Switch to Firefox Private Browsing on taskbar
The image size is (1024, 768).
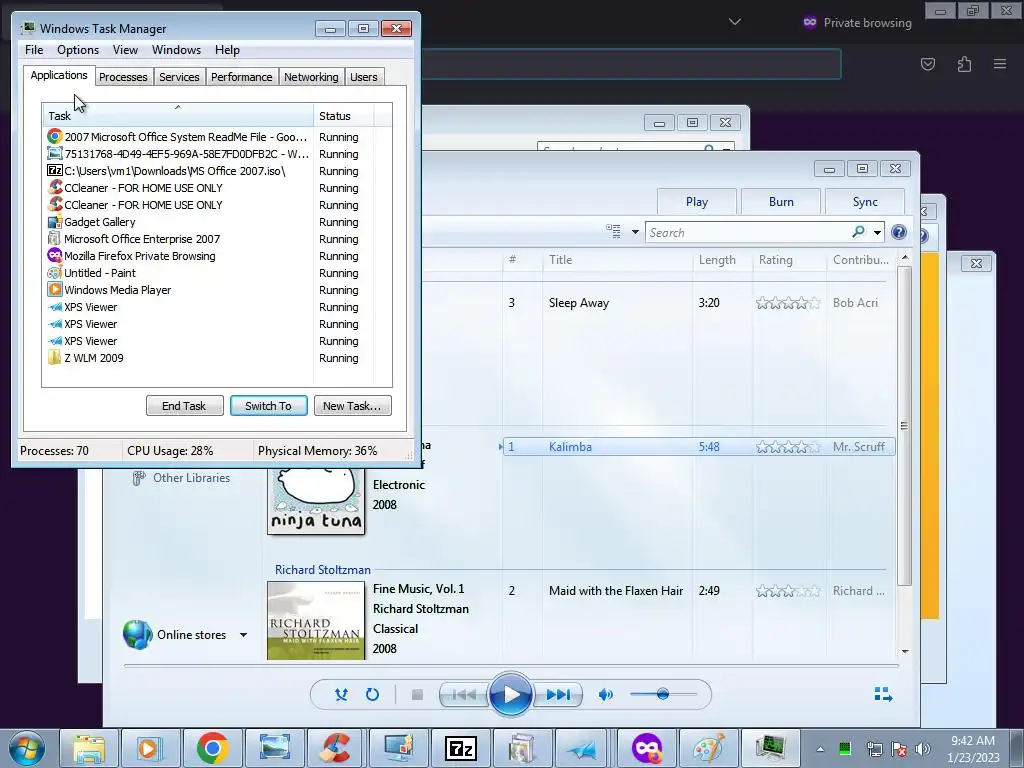pos(647,748)
